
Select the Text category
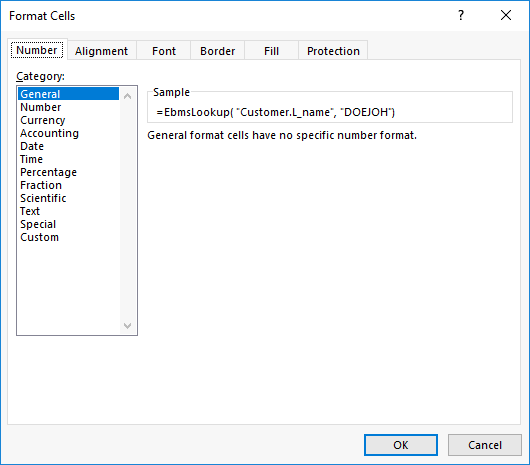(30, 211)
